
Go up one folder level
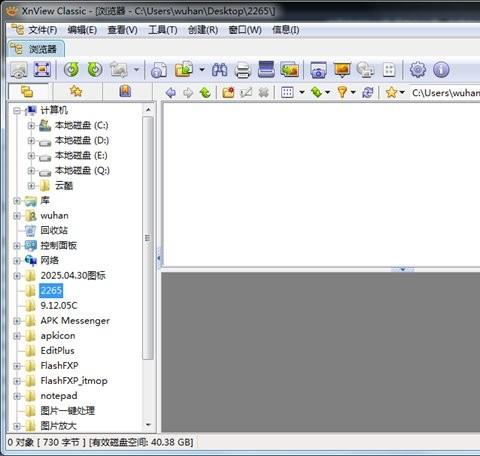(205, 92)
